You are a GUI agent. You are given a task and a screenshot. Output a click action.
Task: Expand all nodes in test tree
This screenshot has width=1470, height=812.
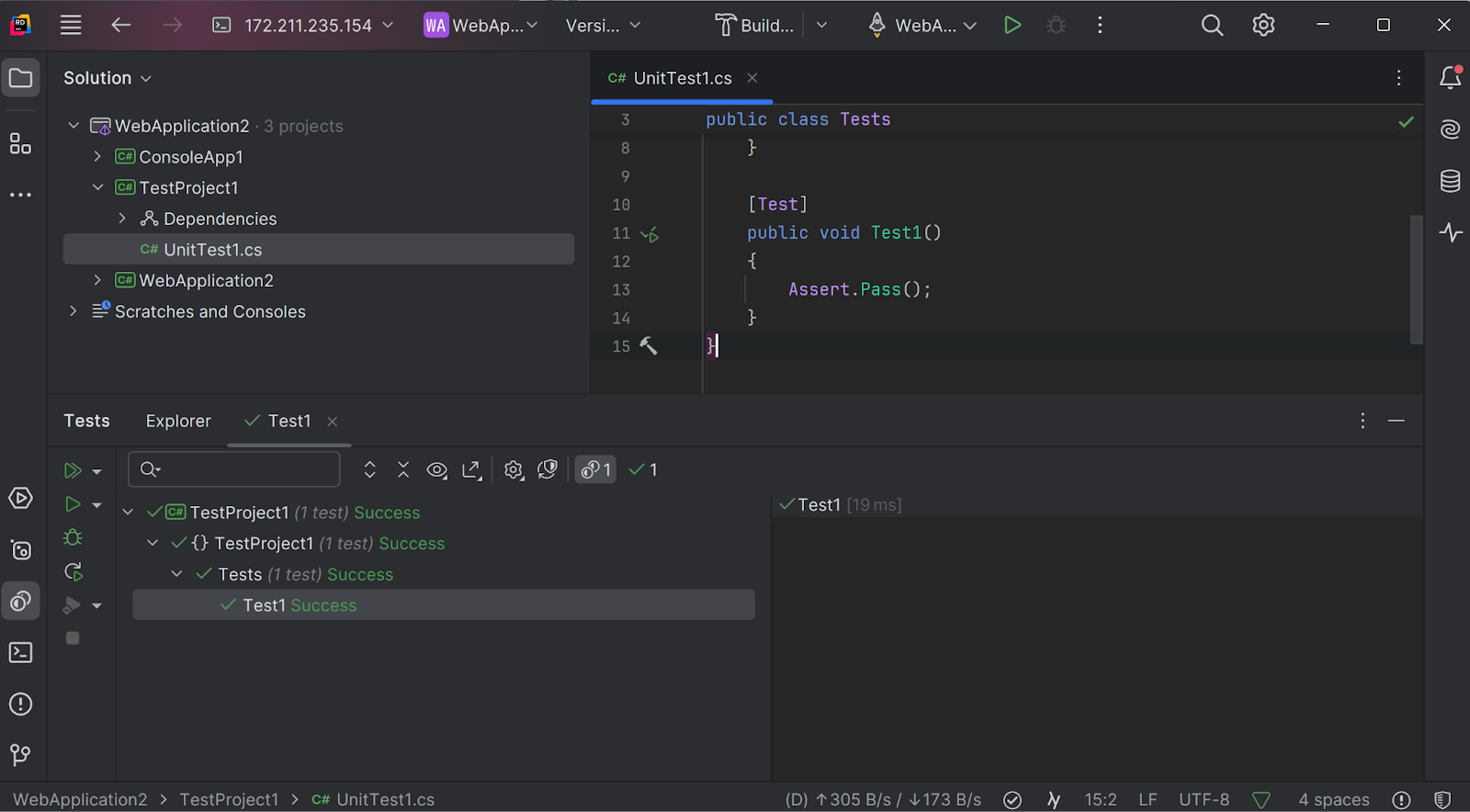click(x=369, y=470)
